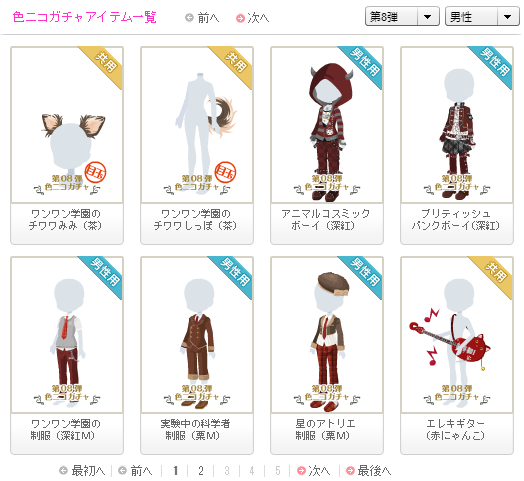Click the 共用 ribbon on エレキギター card

click(494, 274)
